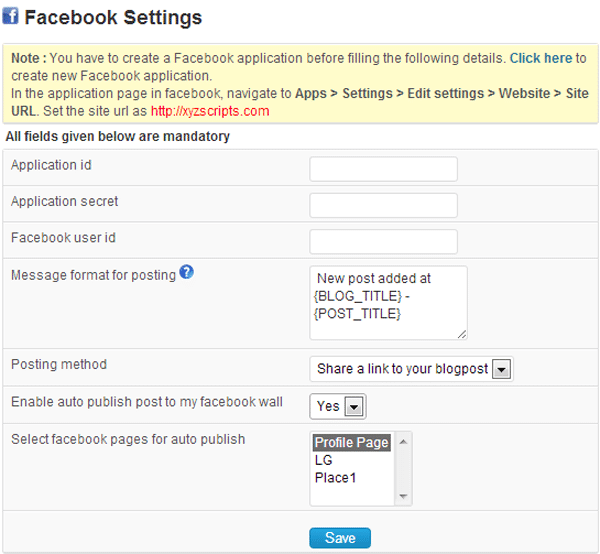Click the blue help question mark icon
This screenshot has height=554, width=600.
[186, 272]
